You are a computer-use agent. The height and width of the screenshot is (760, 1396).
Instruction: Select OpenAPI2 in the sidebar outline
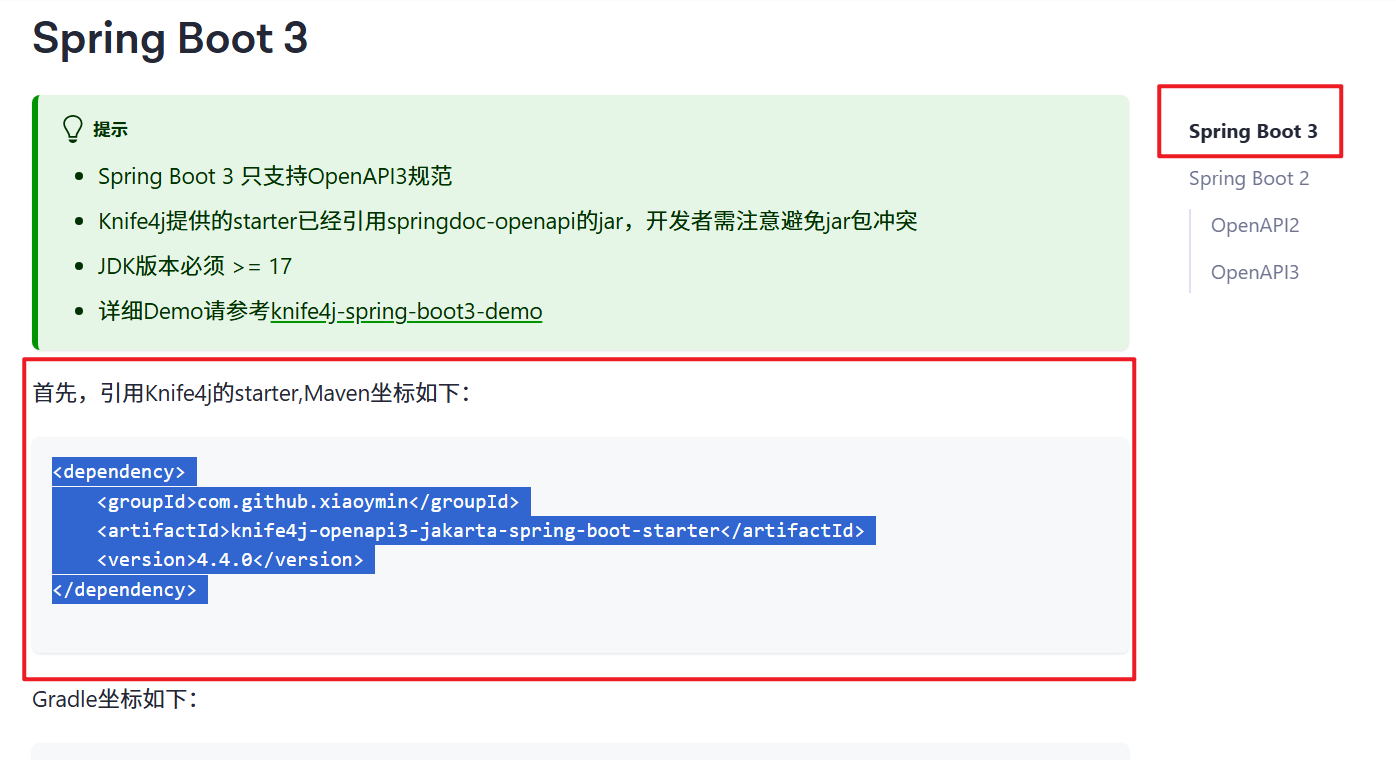coord(1255,225)
